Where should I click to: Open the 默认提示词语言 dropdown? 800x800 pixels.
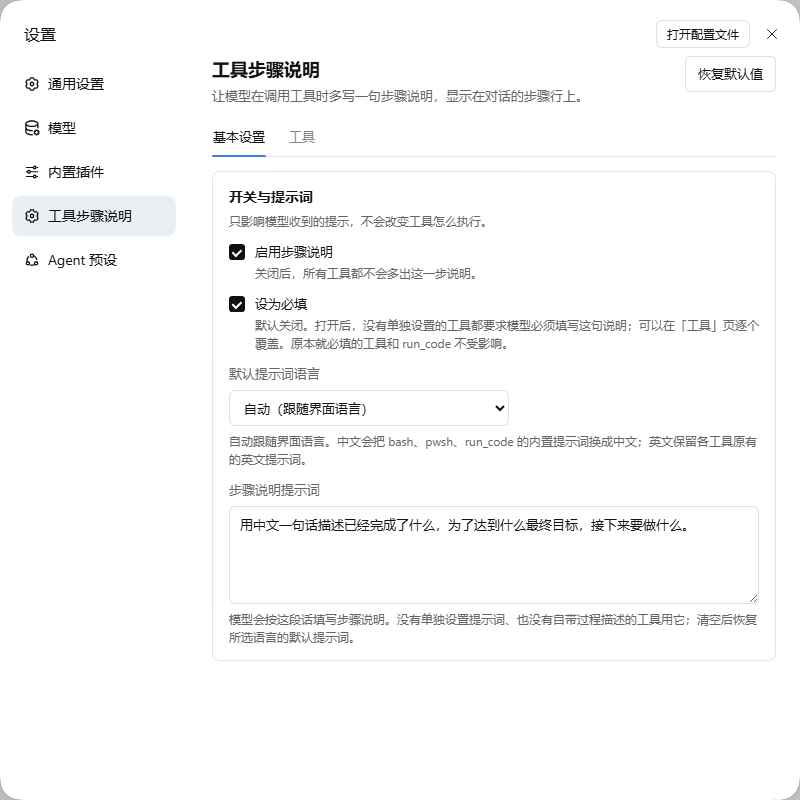point(369,408)
